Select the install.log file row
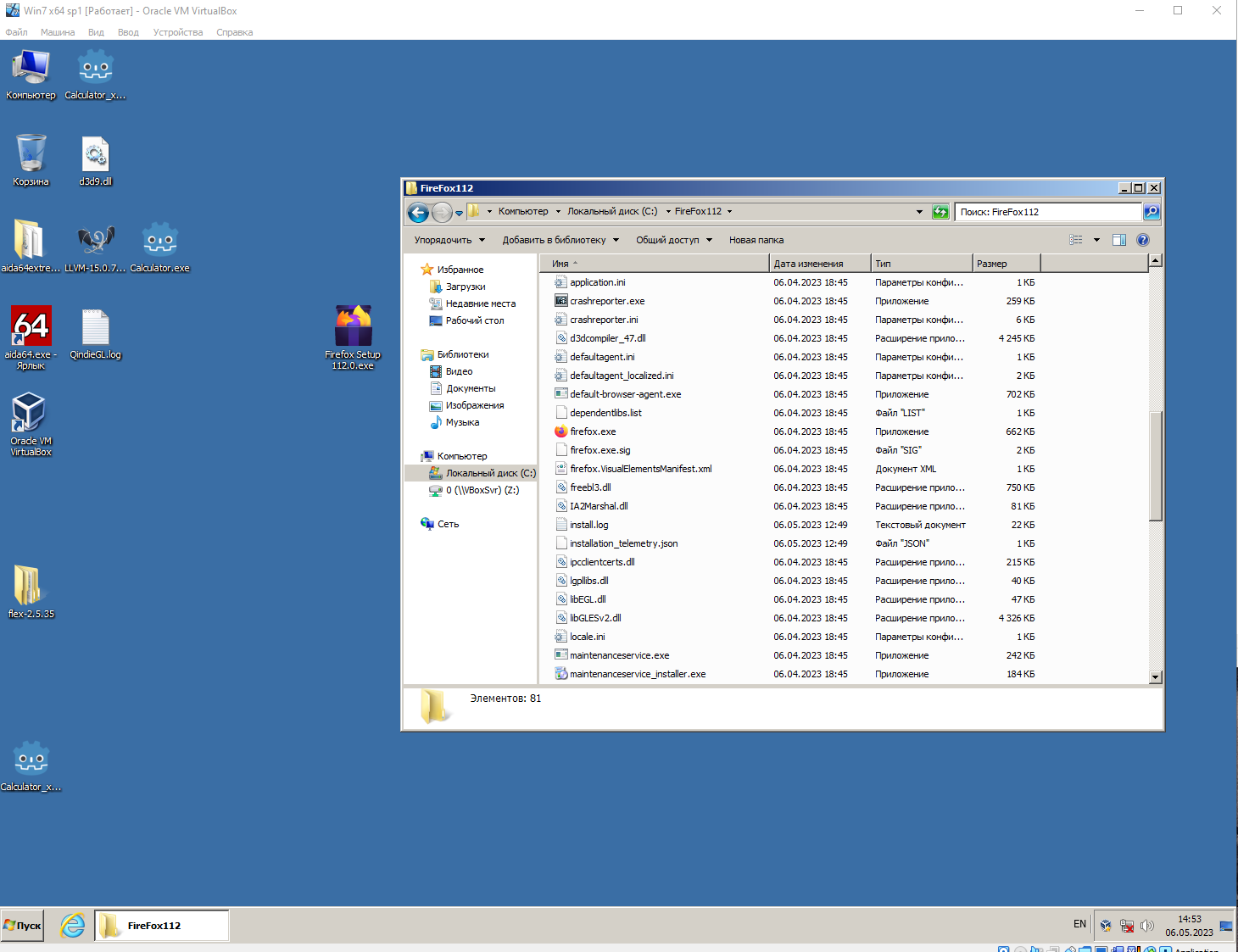Viewport: 1238px width, 952px height. pyautogui.click(x=794, y=525)
